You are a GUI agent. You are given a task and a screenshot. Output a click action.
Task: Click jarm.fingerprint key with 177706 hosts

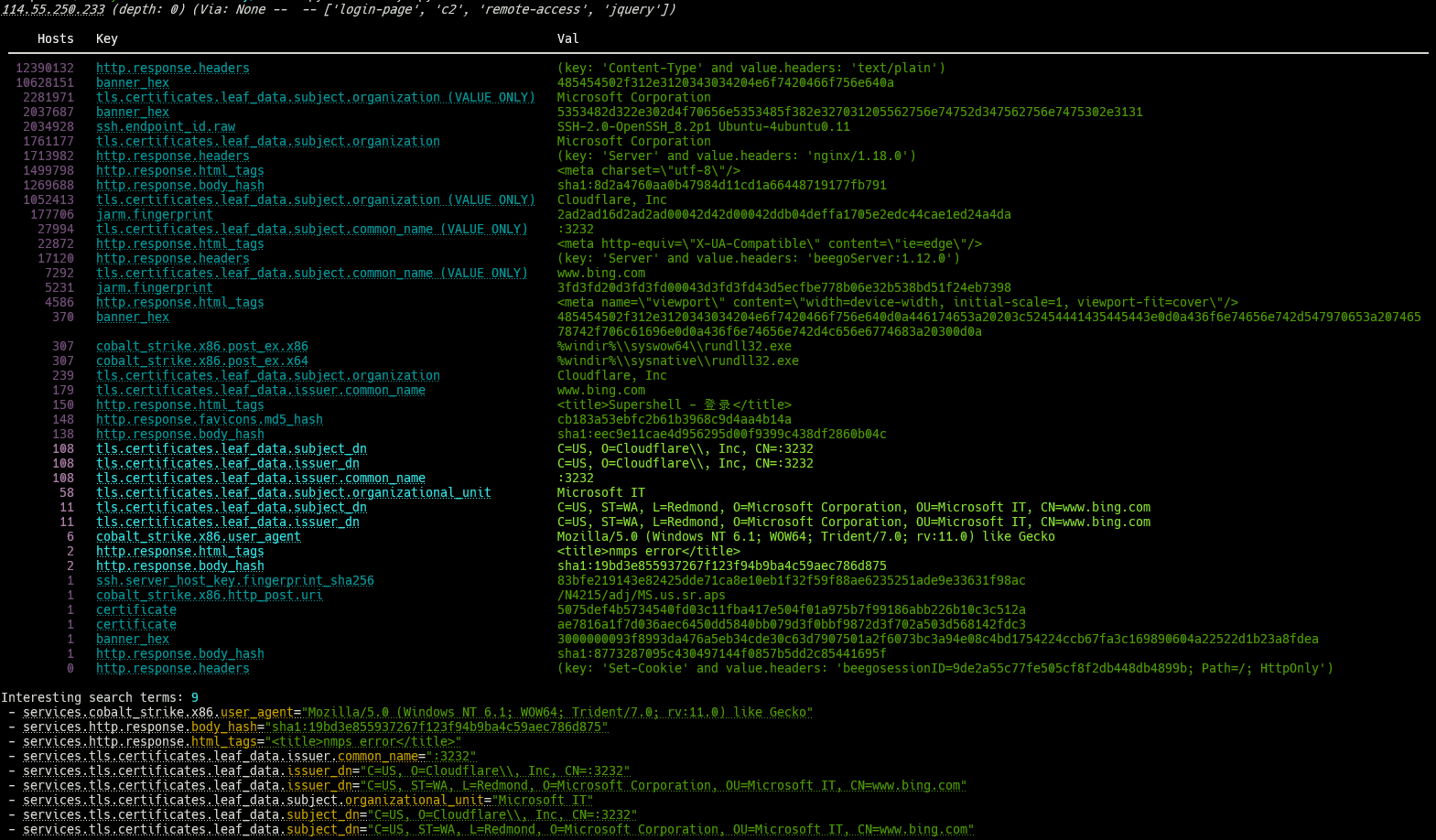154,215
